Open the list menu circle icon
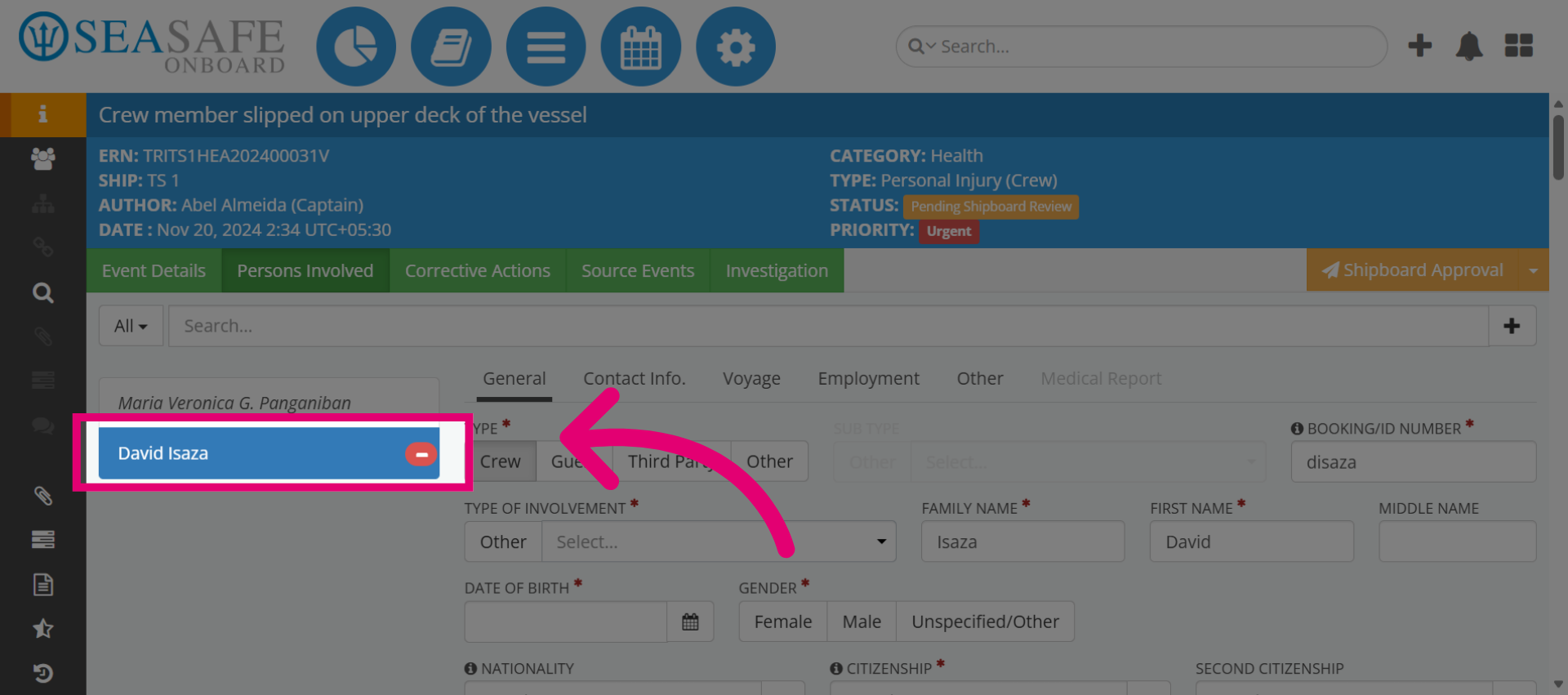 click(x=546, y=47)
